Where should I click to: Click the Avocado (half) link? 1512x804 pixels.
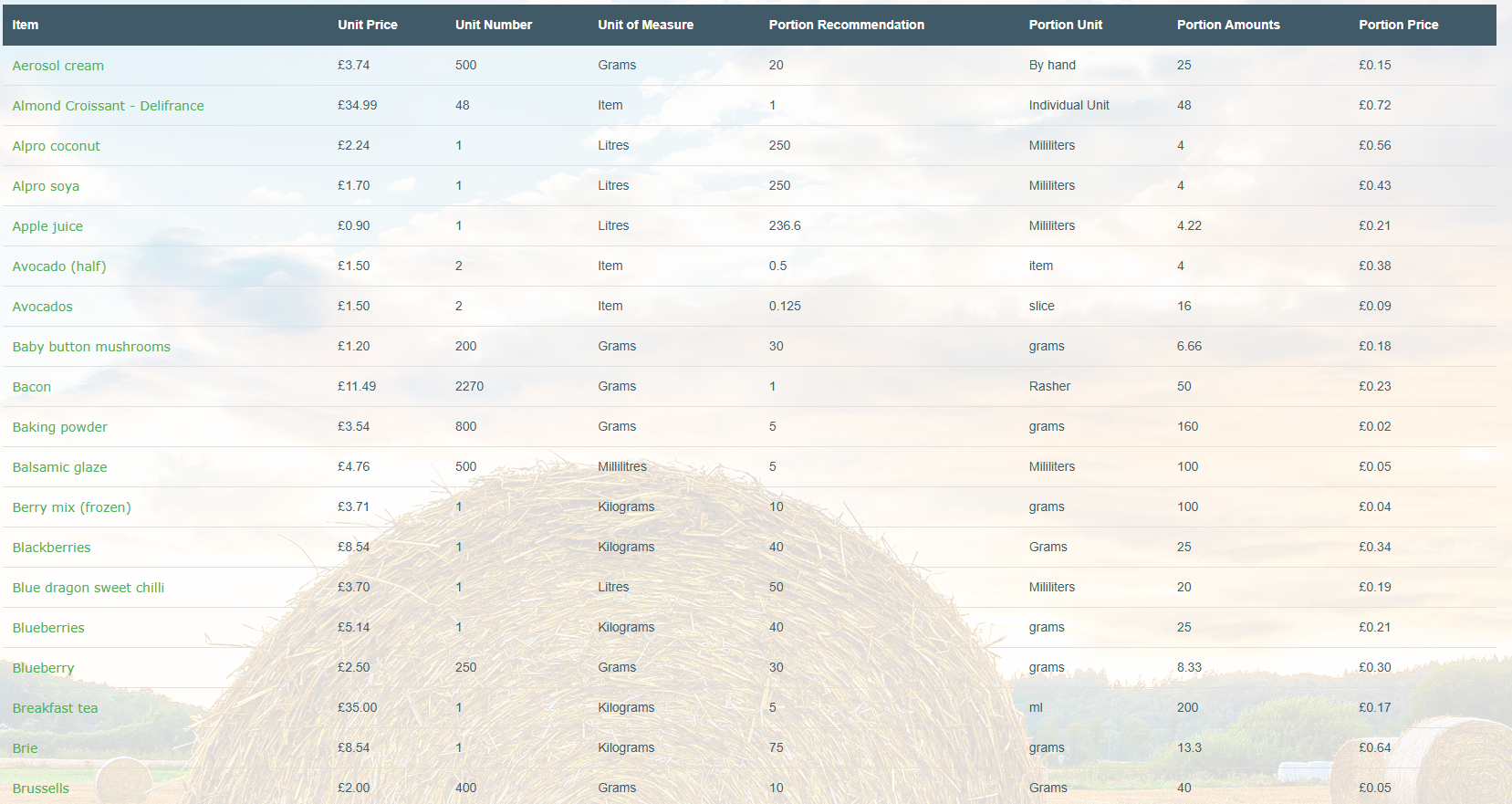[x=59, y=266]
